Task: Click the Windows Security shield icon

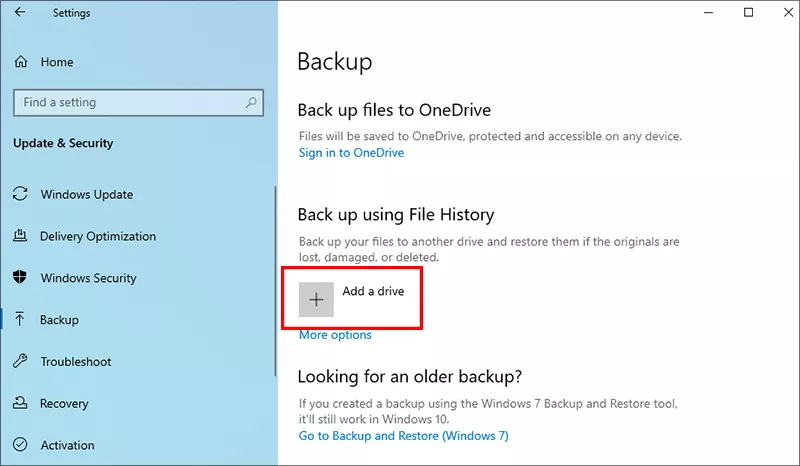Action: [x=21, y=278]
